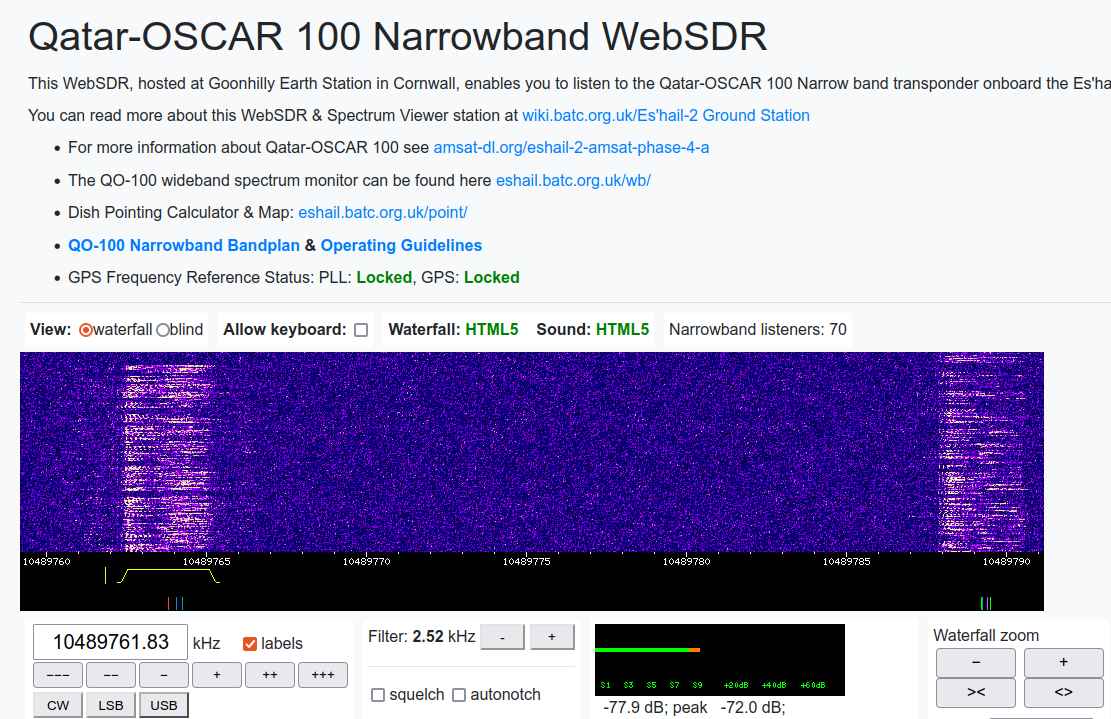The image size is (1111, 719).
Task: Uncheck the labels checkbox
Action: click(249, 643)
